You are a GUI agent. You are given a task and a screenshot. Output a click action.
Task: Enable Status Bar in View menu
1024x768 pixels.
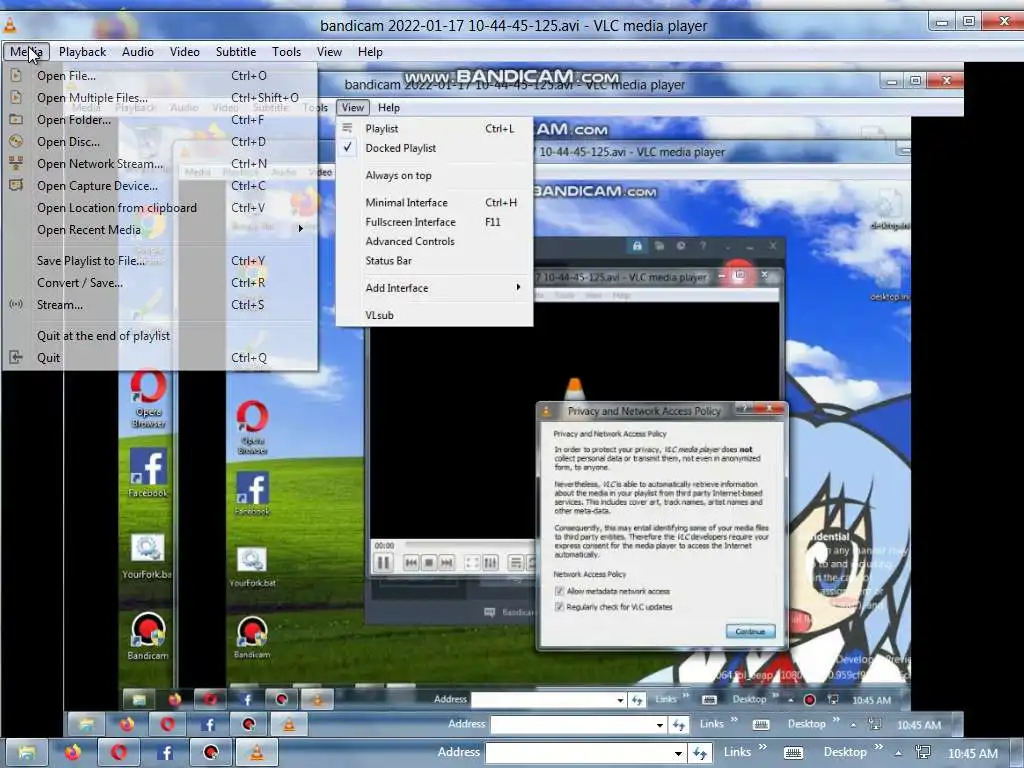[x=434, y=261]
